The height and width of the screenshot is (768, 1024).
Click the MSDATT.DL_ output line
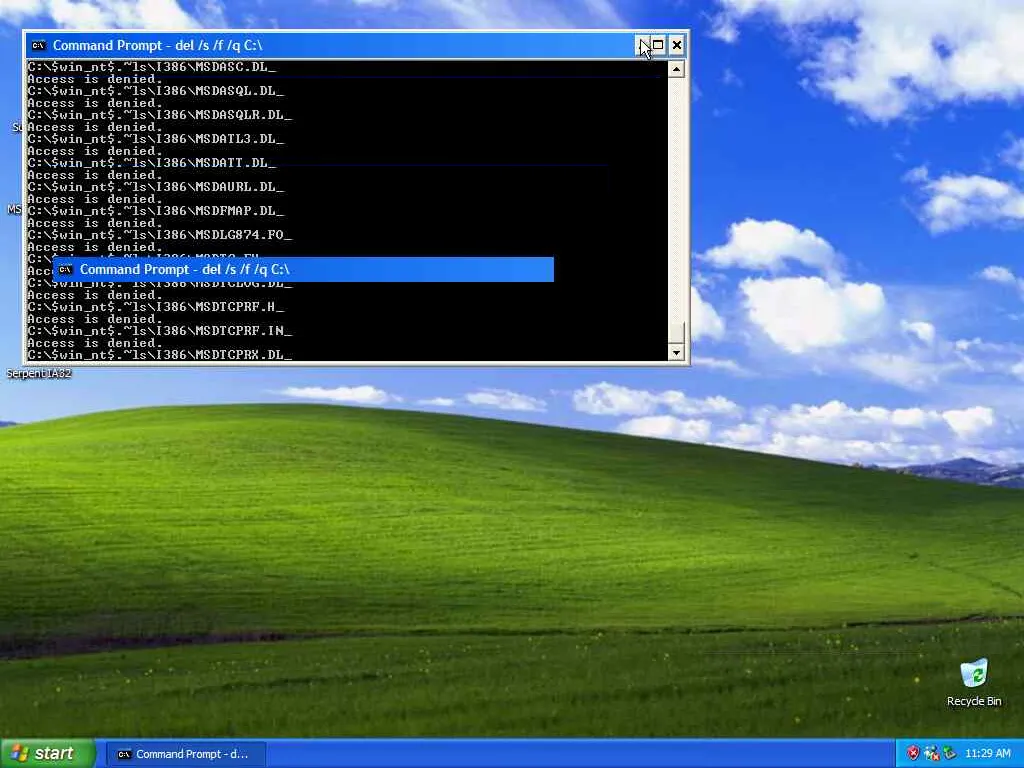152,163
